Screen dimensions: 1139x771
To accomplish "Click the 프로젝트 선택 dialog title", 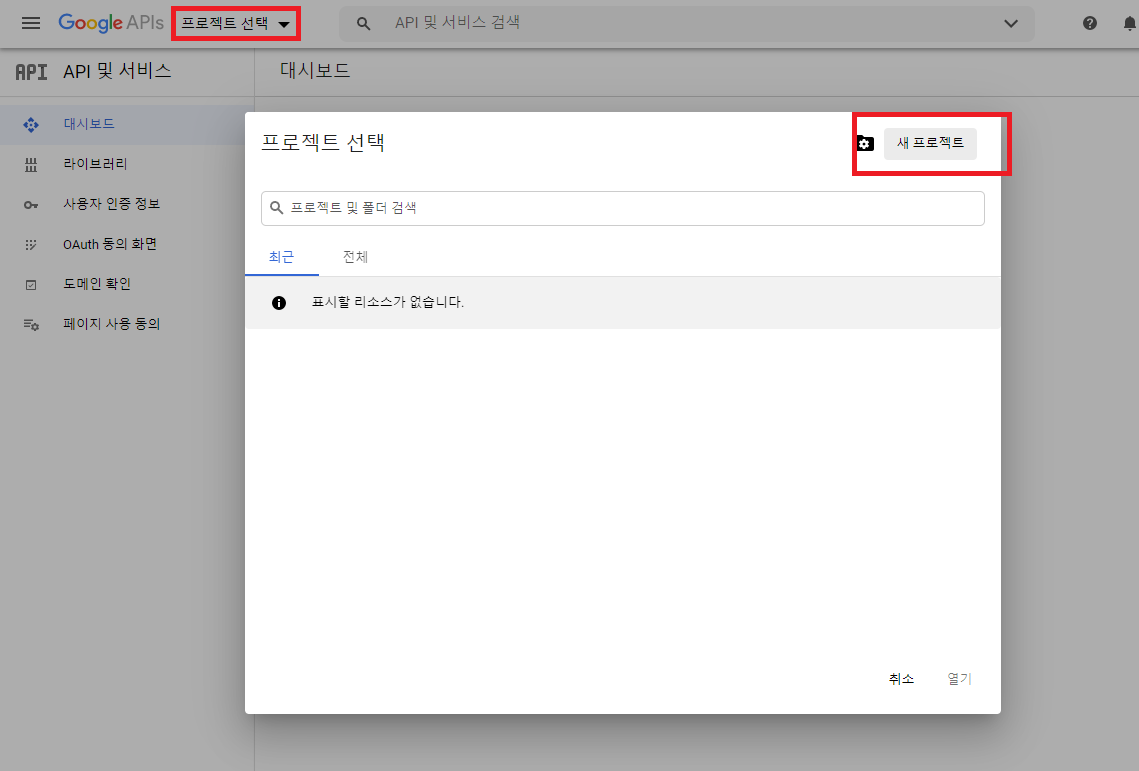I will [323, 142].
